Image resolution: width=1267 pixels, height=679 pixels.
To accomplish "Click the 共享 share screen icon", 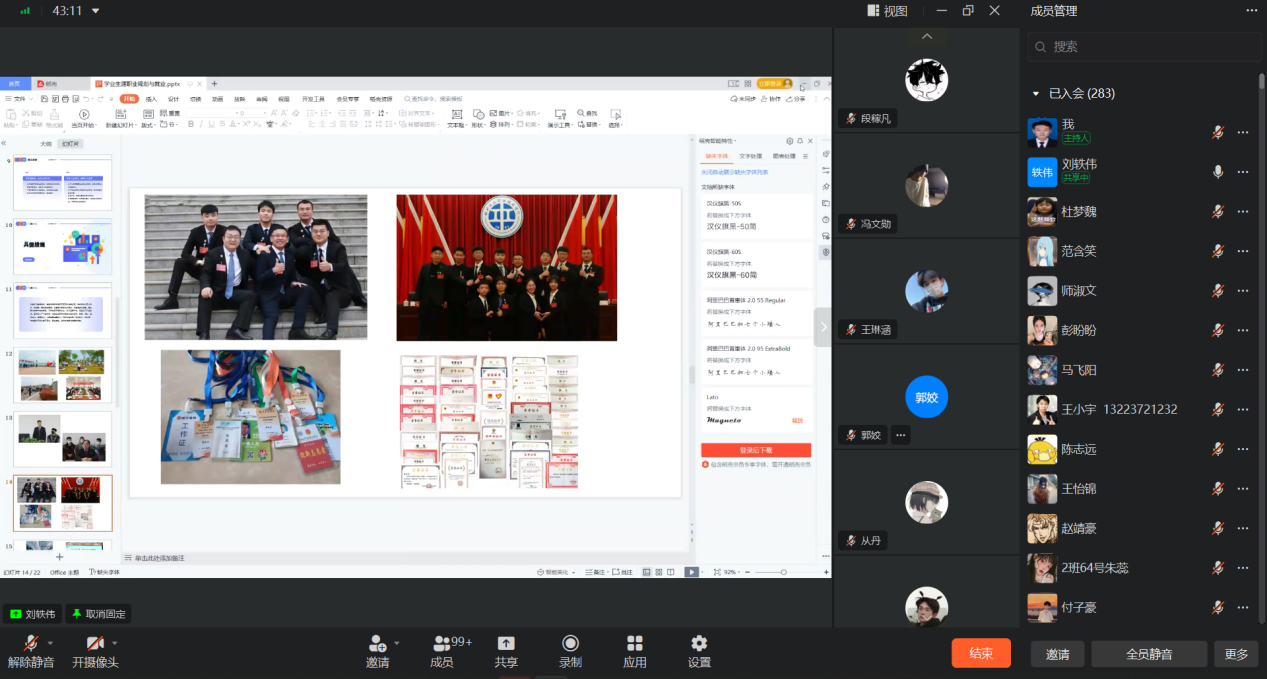I will click(x=506, y=644).
